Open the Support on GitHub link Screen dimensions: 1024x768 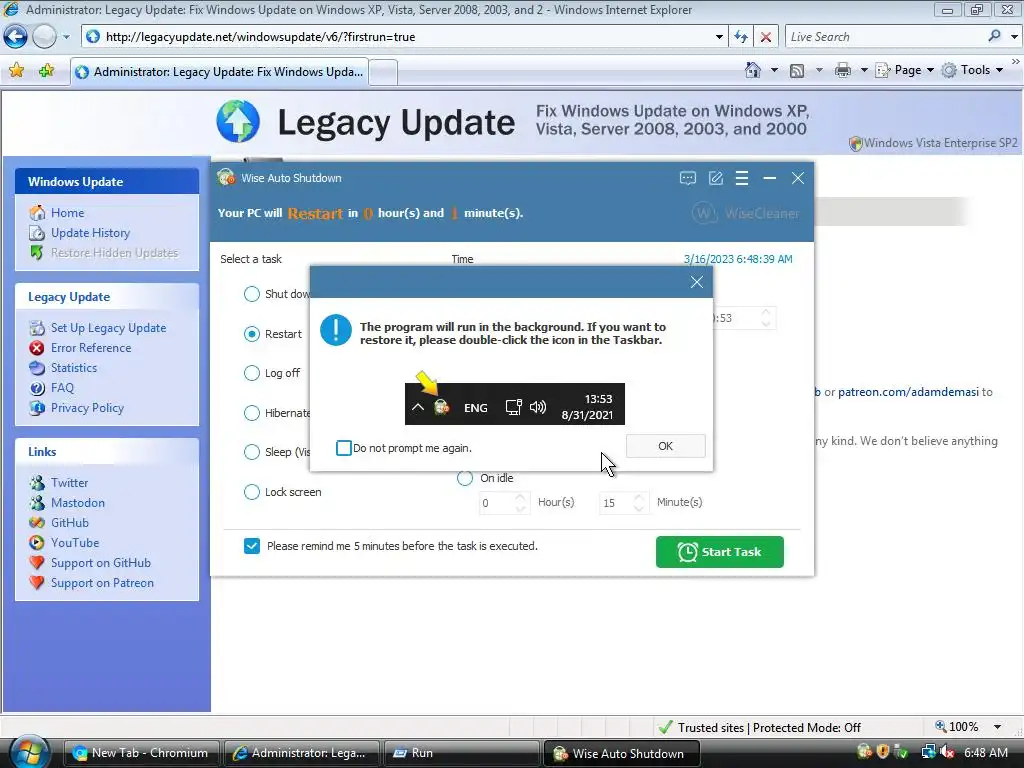click(x=101, y=563)
